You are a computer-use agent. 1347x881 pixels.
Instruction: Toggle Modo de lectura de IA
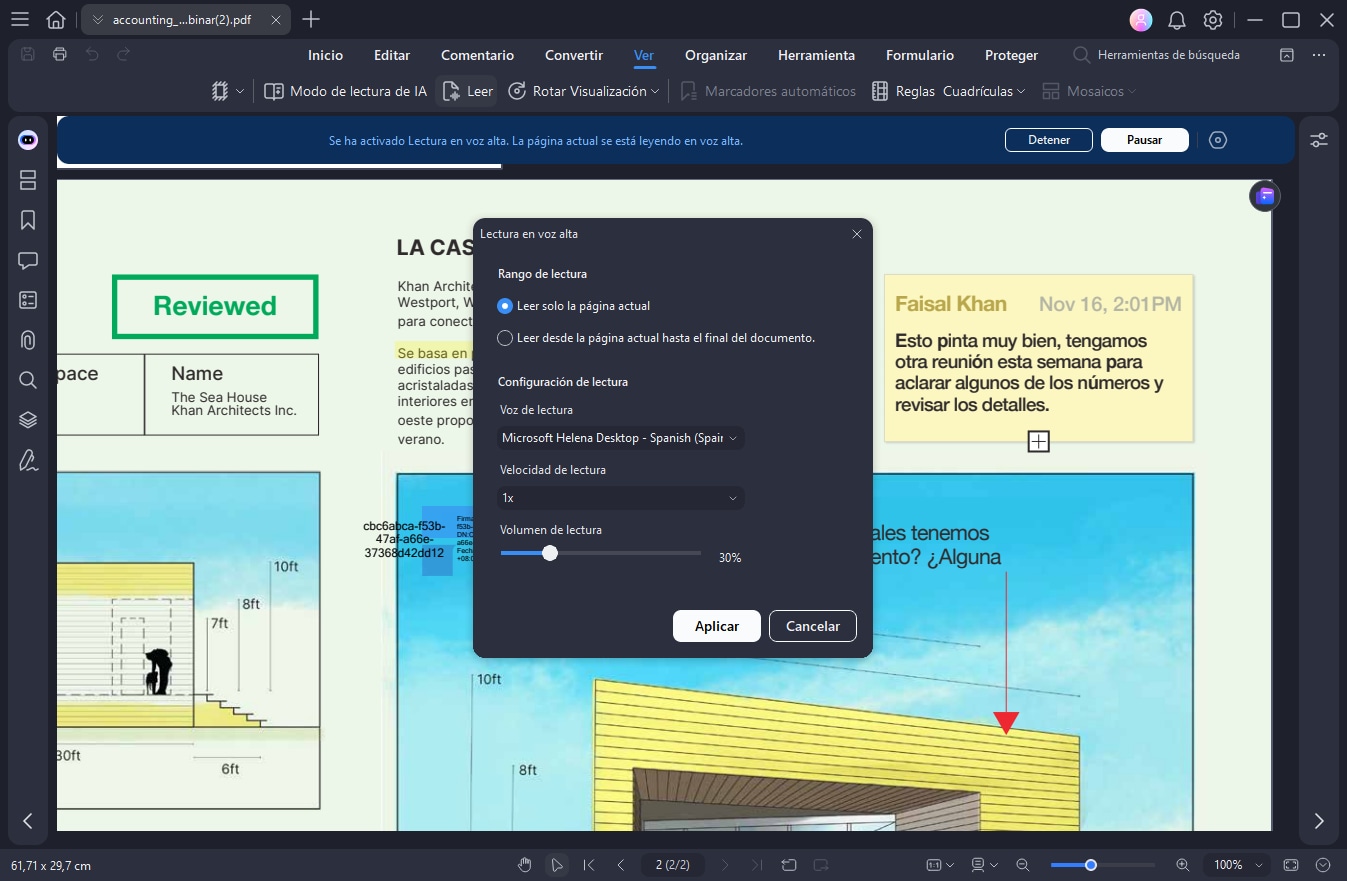345,91
